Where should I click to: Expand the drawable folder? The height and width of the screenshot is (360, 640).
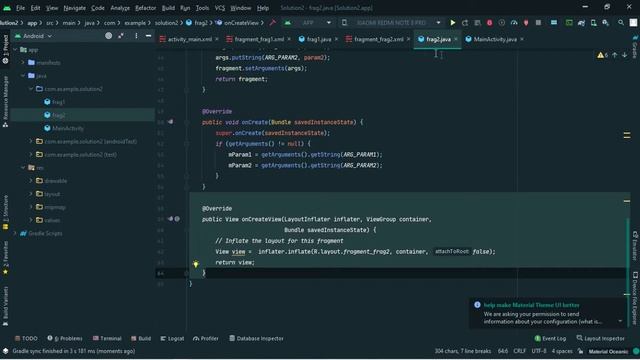pos(31,180)
